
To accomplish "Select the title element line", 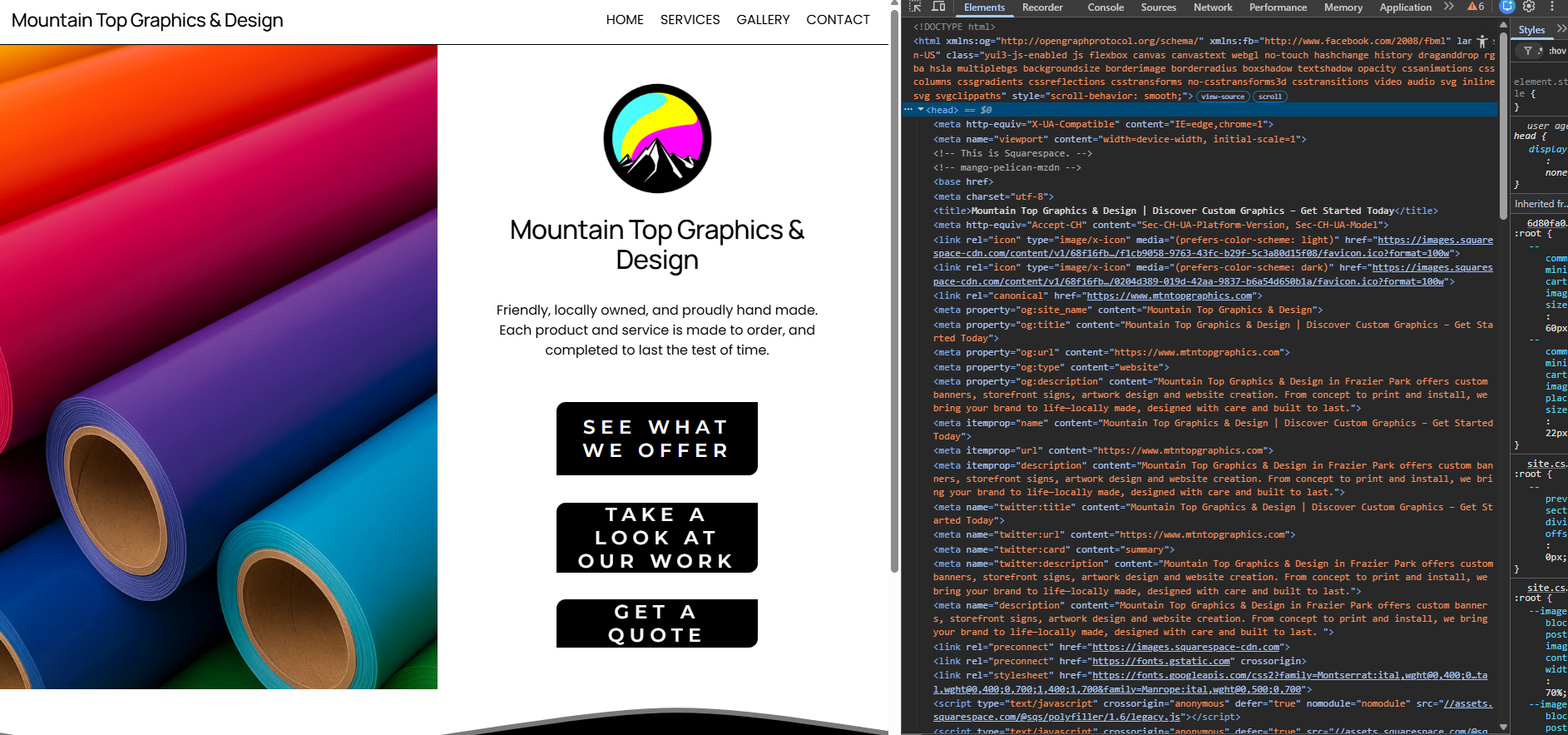I will click(x=1185, y=211).
